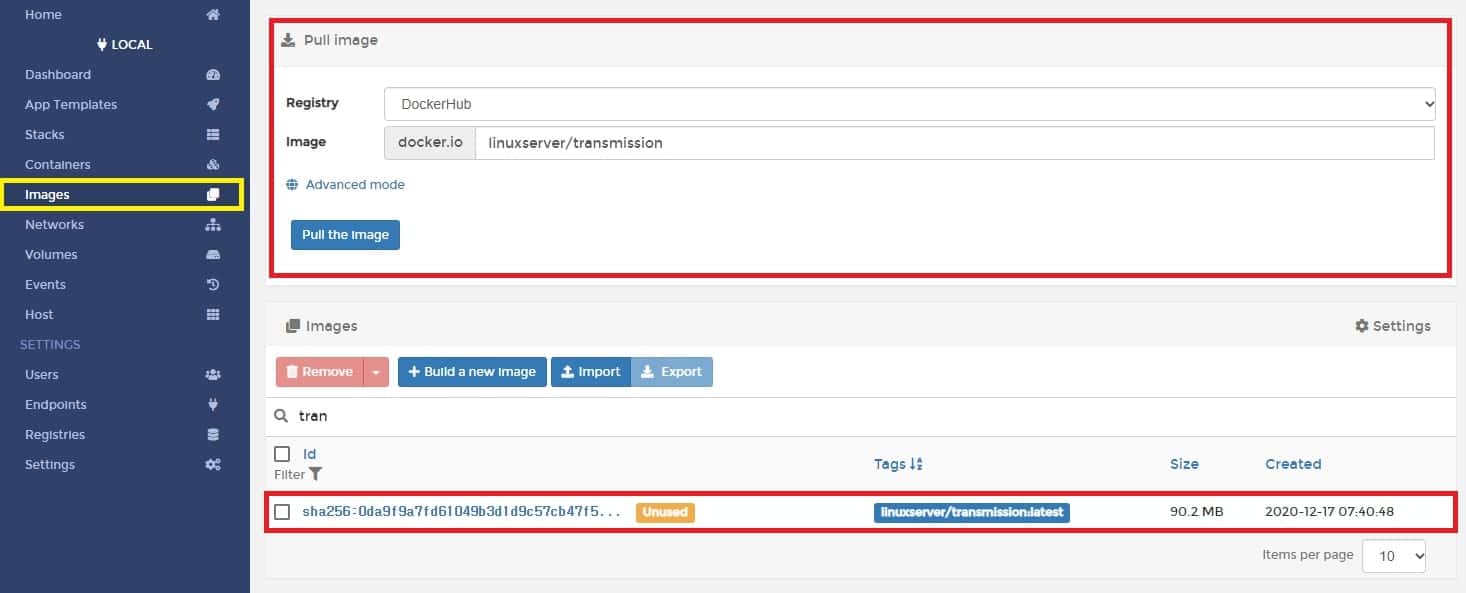1466x593 pixels.
Task: Click the Stacks grid icon
Action: [x=212, y=135]
